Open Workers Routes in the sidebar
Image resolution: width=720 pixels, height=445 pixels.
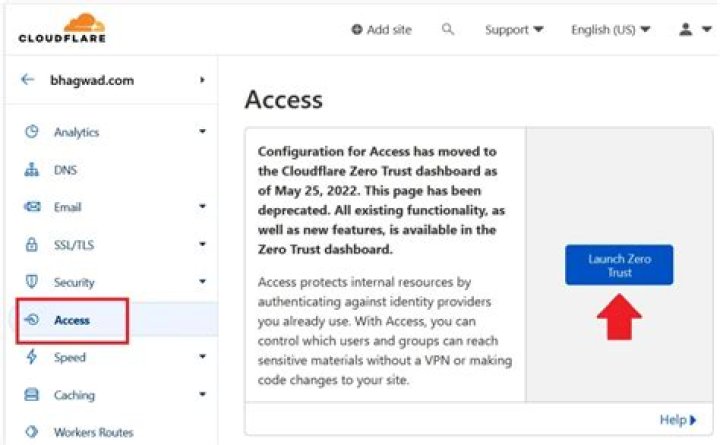[93, 432]
